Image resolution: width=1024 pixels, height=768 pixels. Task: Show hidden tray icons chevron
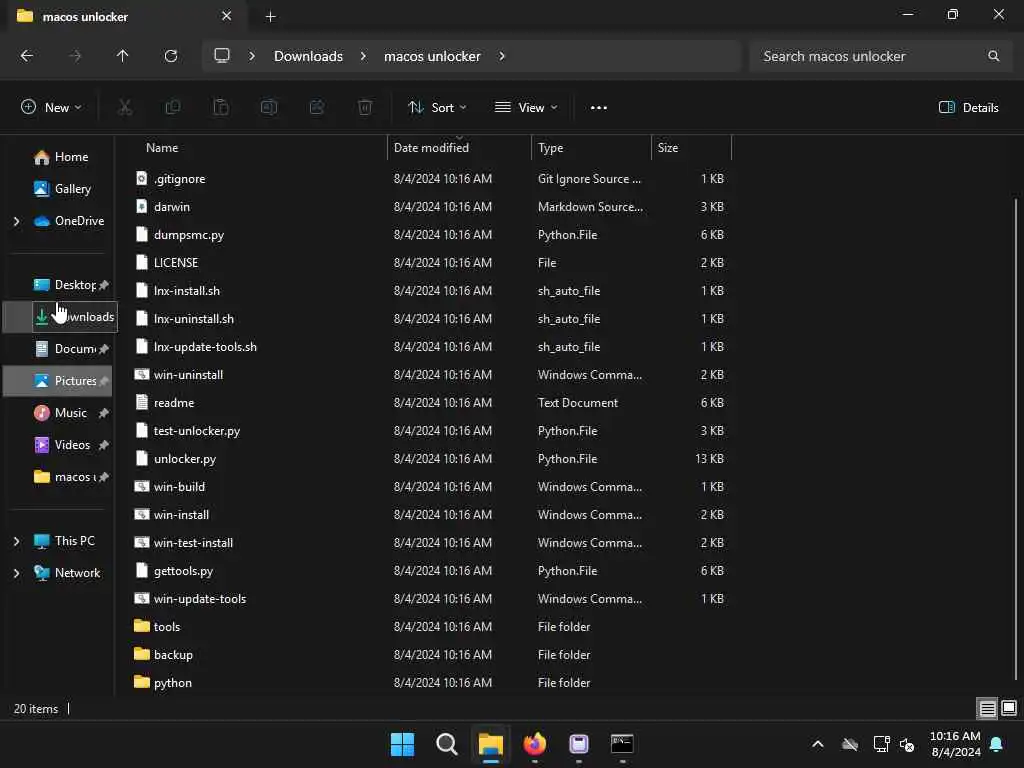[818, 744]
